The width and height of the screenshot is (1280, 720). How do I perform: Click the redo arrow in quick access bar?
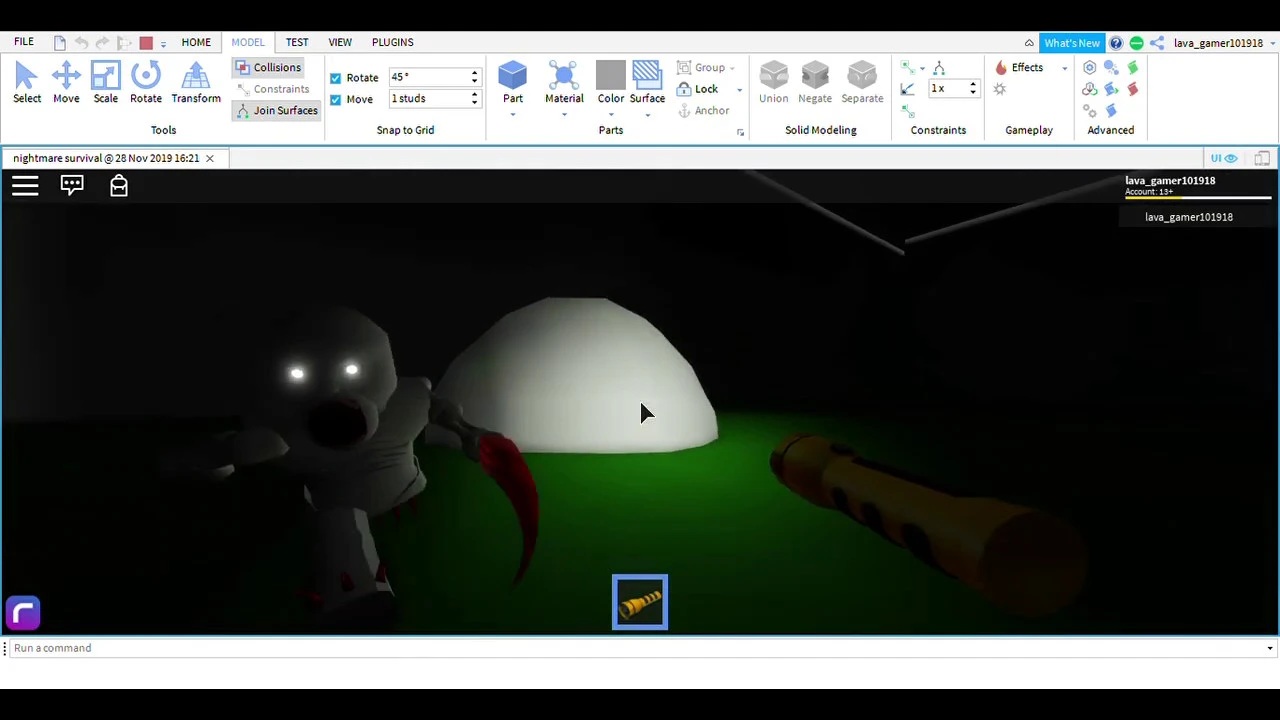pyautogui.click(x=103, y=42)
